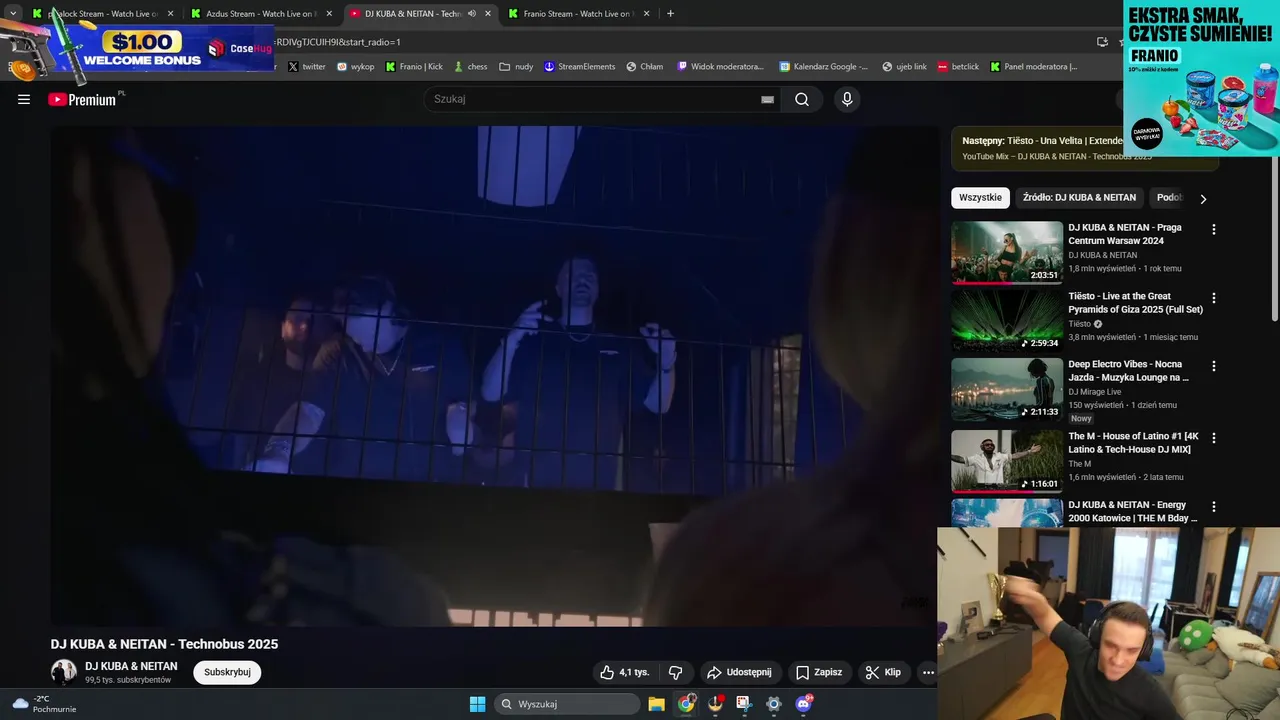Save video with Zapisz button

(819, 672)
